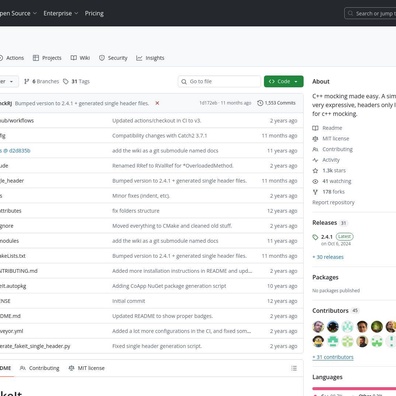Click the stars icon in About
396x396 pixels.
[315, 171]
